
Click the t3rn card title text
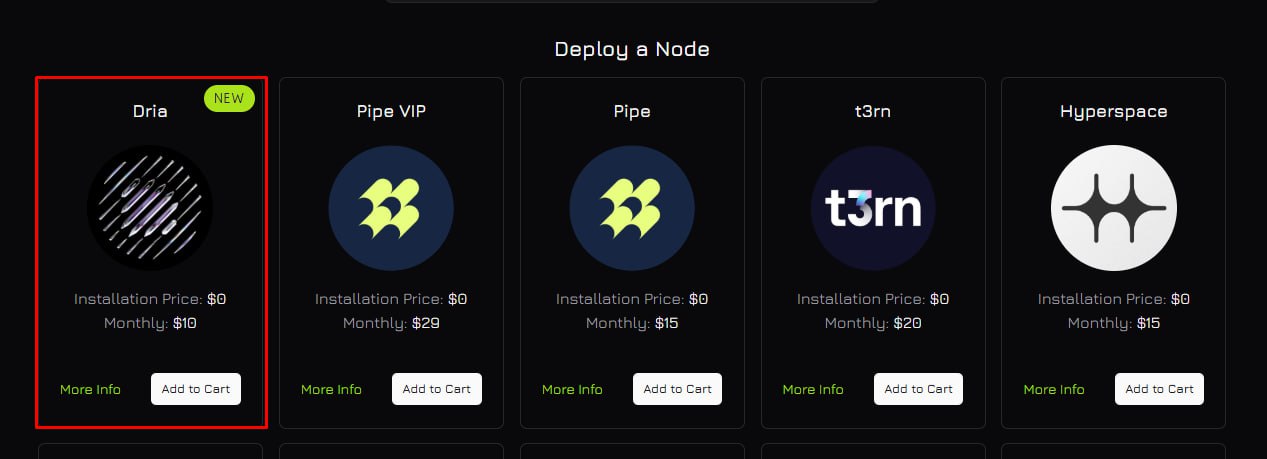873,111
